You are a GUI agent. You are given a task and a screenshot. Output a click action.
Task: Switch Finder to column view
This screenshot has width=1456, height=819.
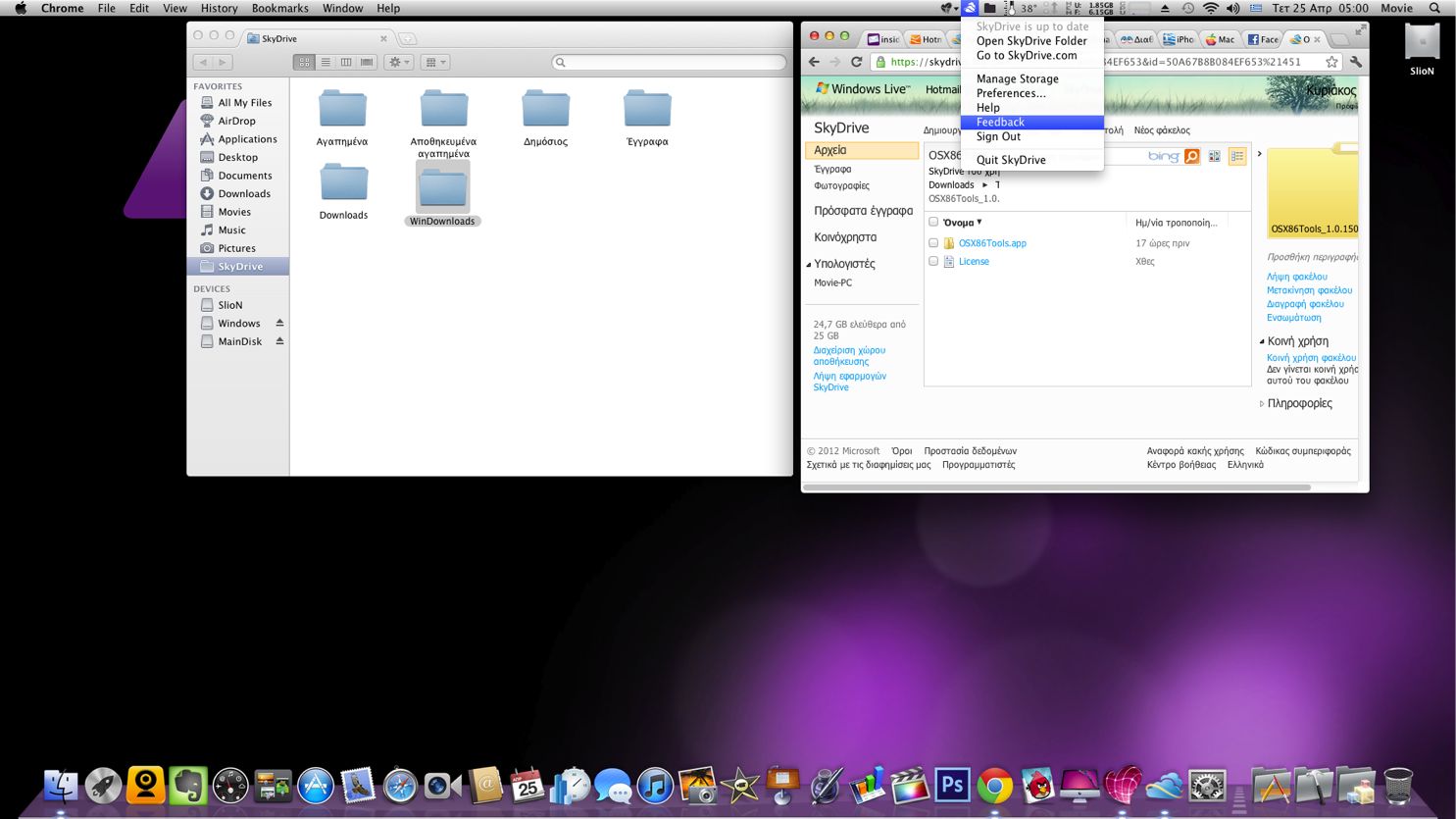(x=346, y=62)
